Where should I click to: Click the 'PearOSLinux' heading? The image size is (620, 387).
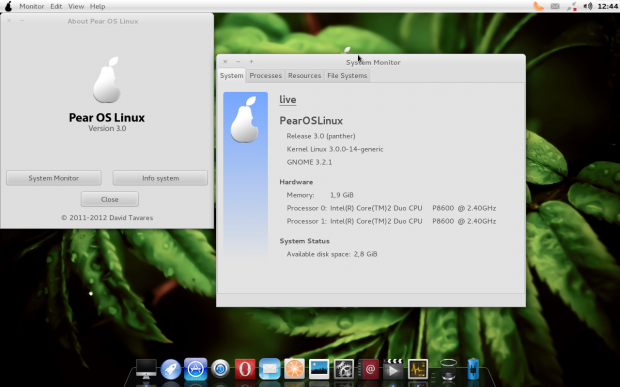click(311, 121)
